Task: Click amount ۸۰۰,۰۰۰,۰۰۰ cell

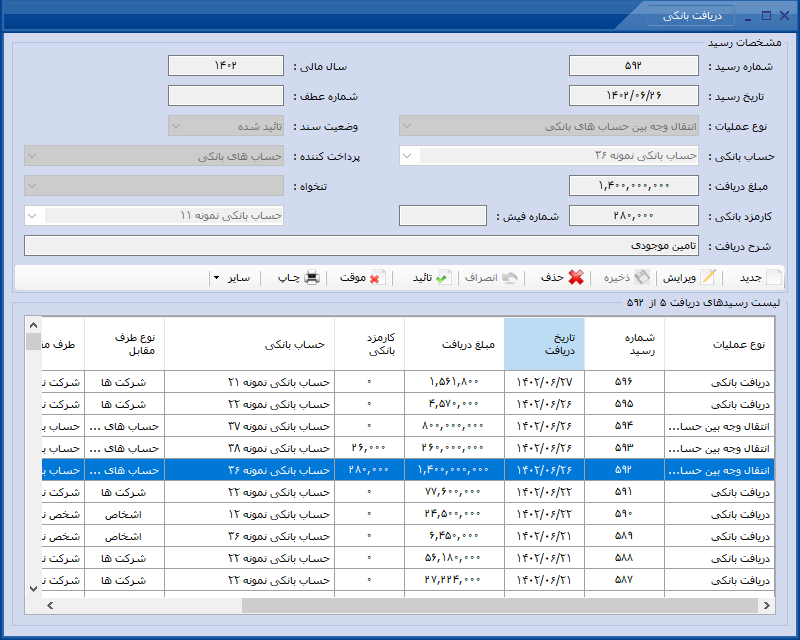Action: (x=455, y=426)
